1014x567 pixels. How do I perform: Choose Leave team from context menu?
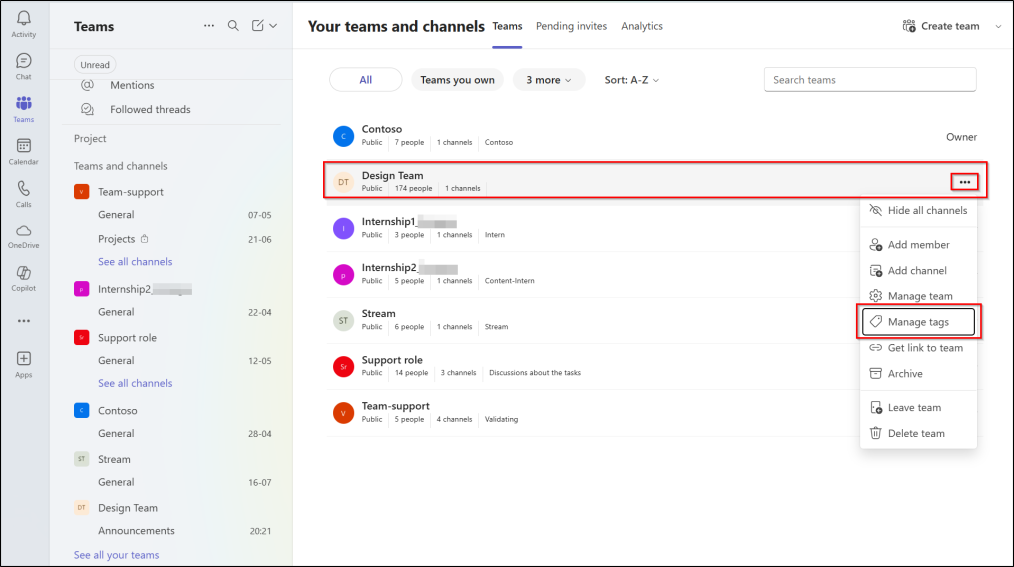coord(918,407)
